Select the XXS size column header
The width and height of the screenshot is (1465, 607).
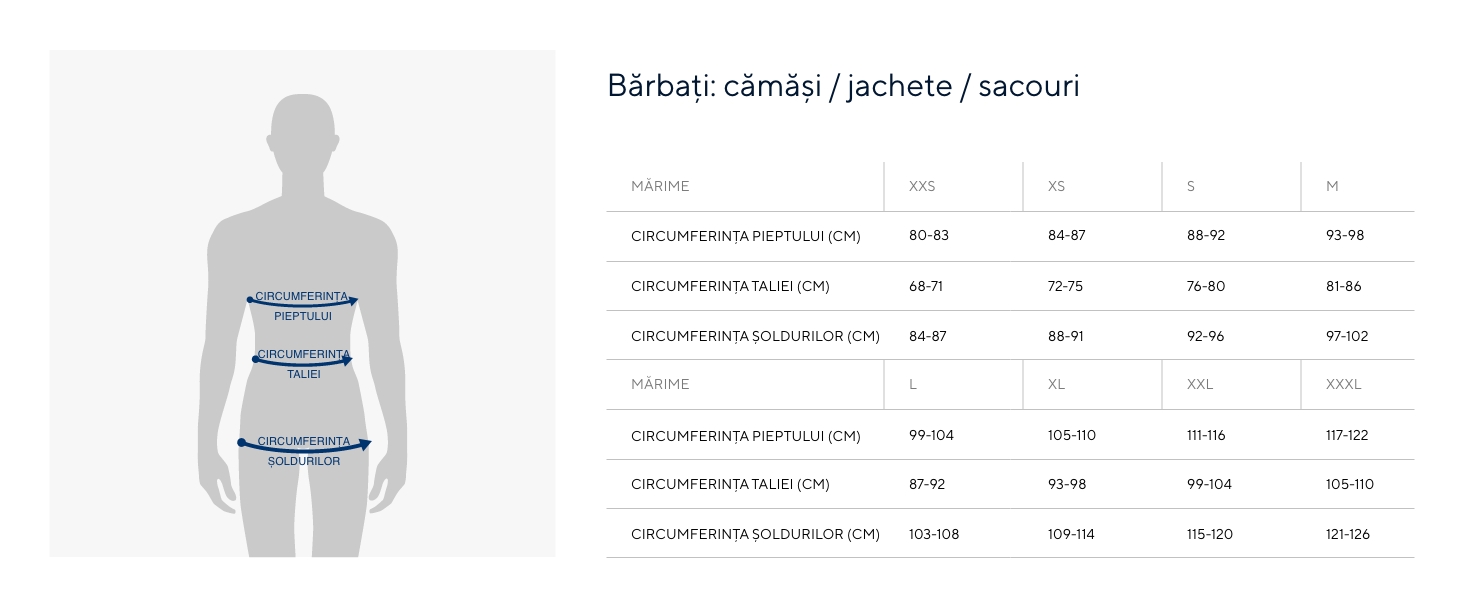click(922, 186)
